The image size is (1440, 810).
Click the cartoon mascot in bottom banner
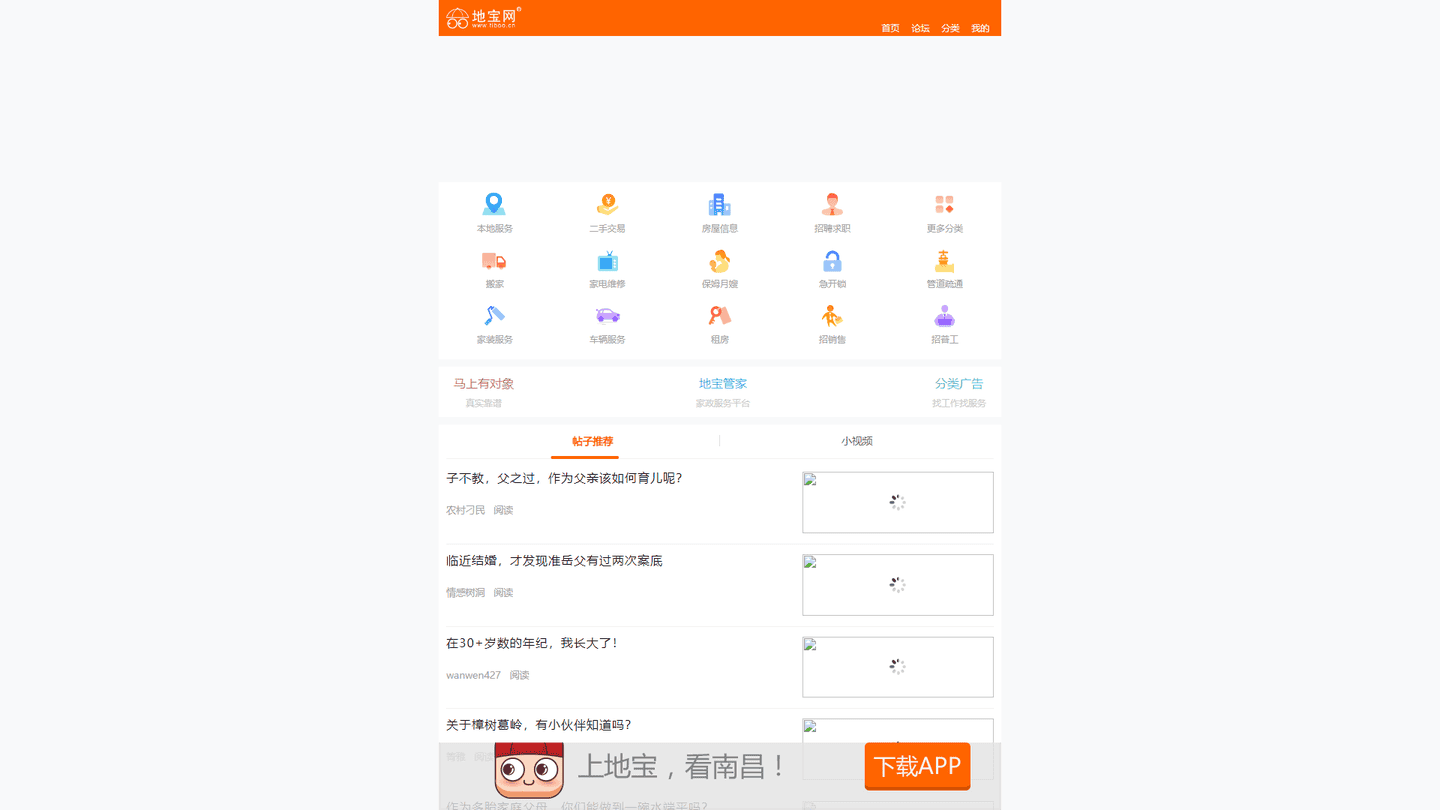coord(529,768)
